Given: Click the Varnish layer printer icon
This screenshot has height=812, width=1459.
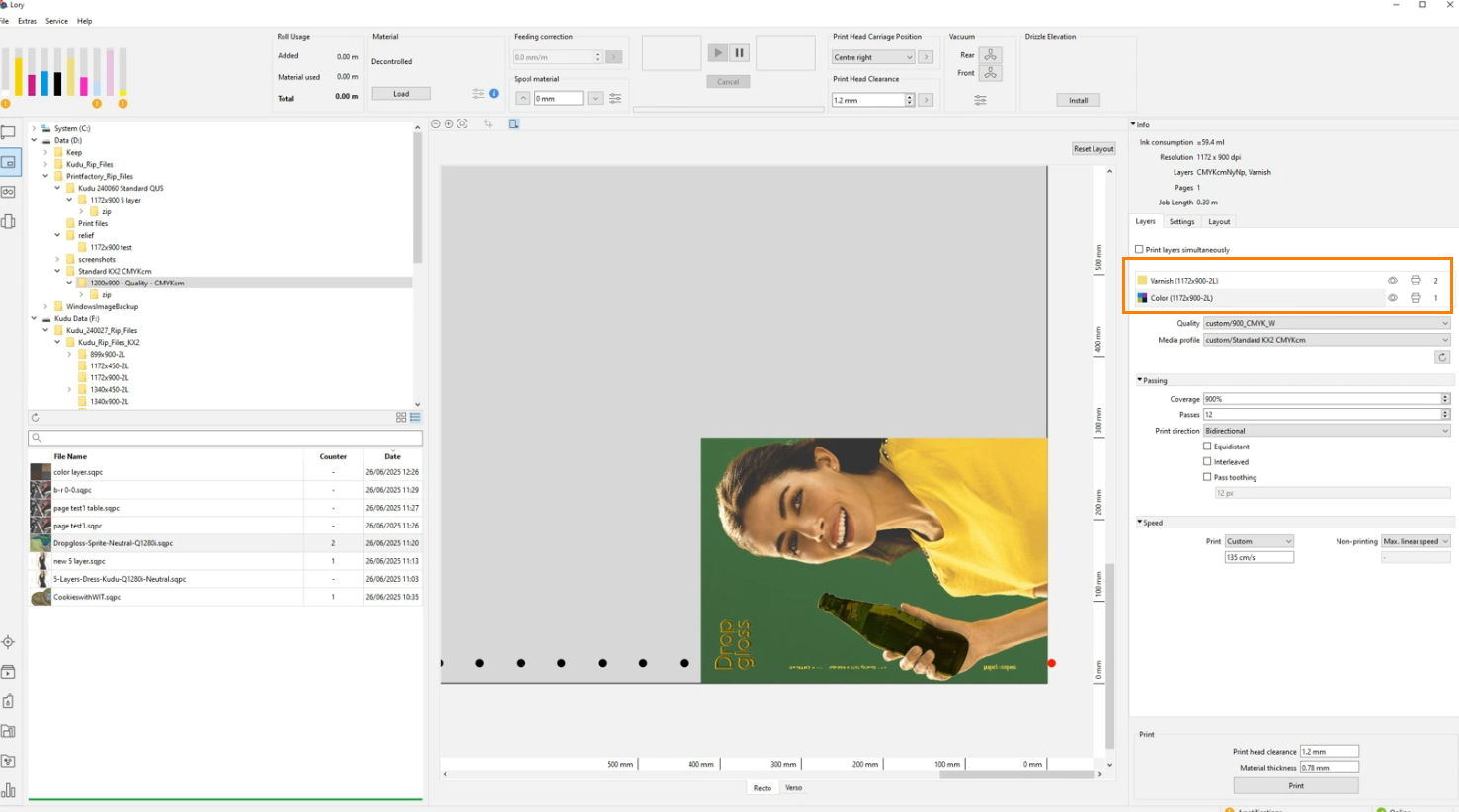Looking at the screenshot, I should (1416, 281).
